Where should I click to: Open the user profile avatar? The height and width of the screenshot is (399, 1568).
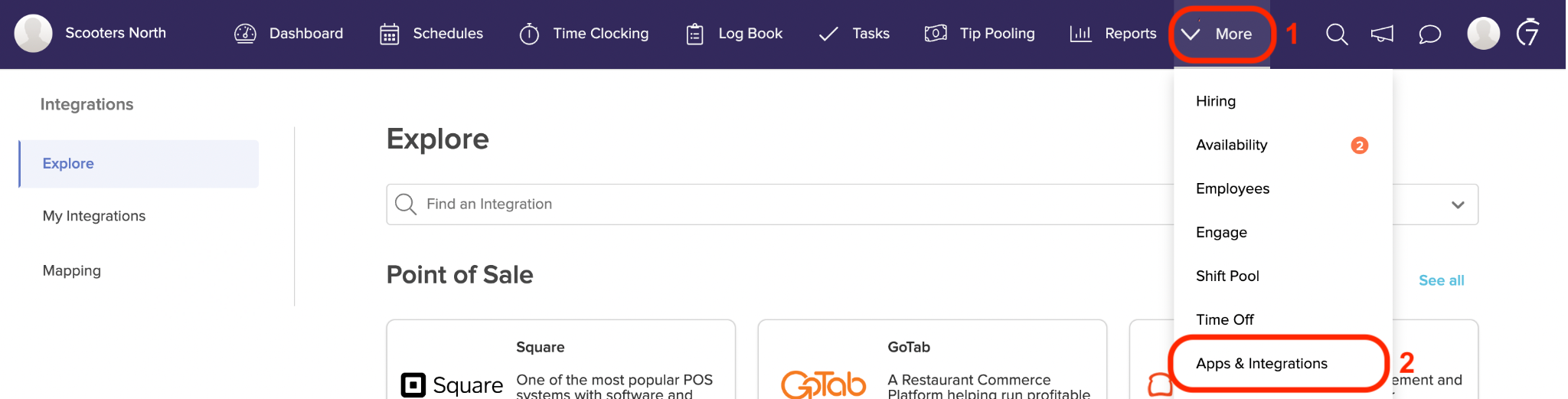click(1483, 34)
